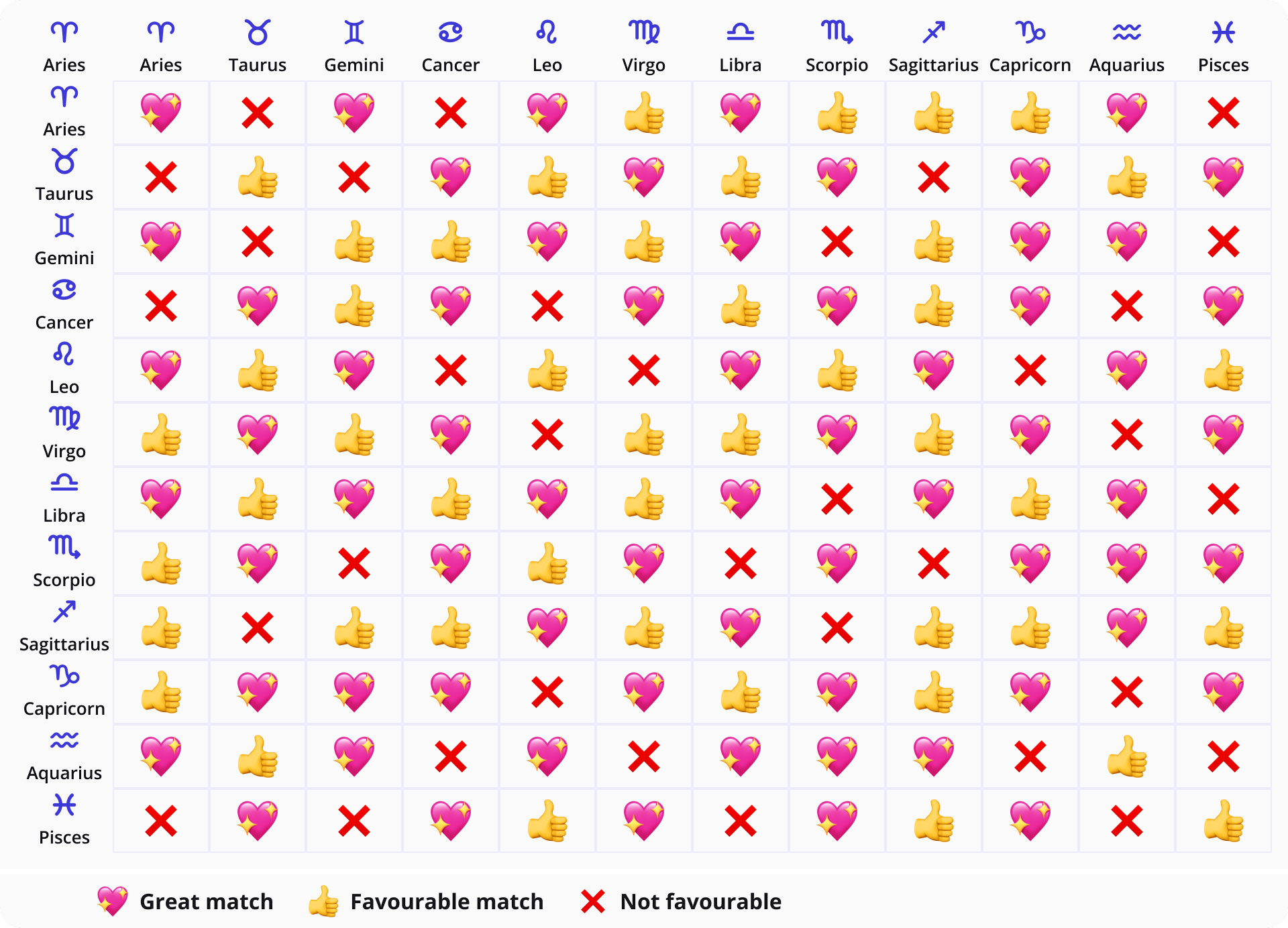Click the Leo zodiac sign icon
Screen dimensions: 1288x928
point(547,29)
